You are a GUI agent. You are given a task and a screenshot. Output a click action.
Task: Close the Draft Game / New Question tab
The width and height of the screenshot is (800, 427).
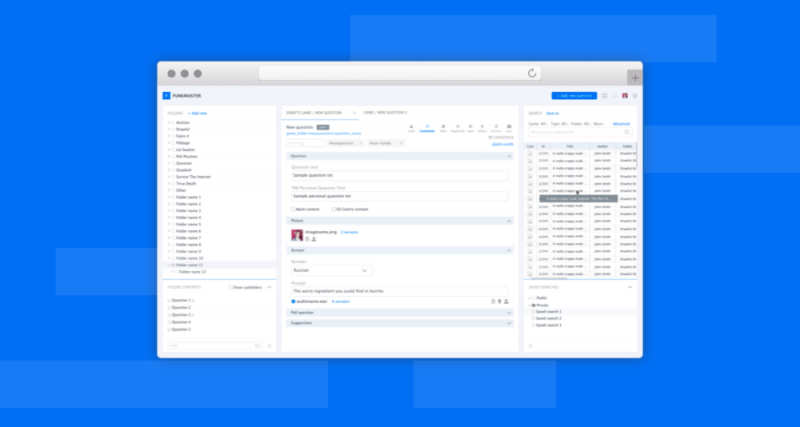355,113
